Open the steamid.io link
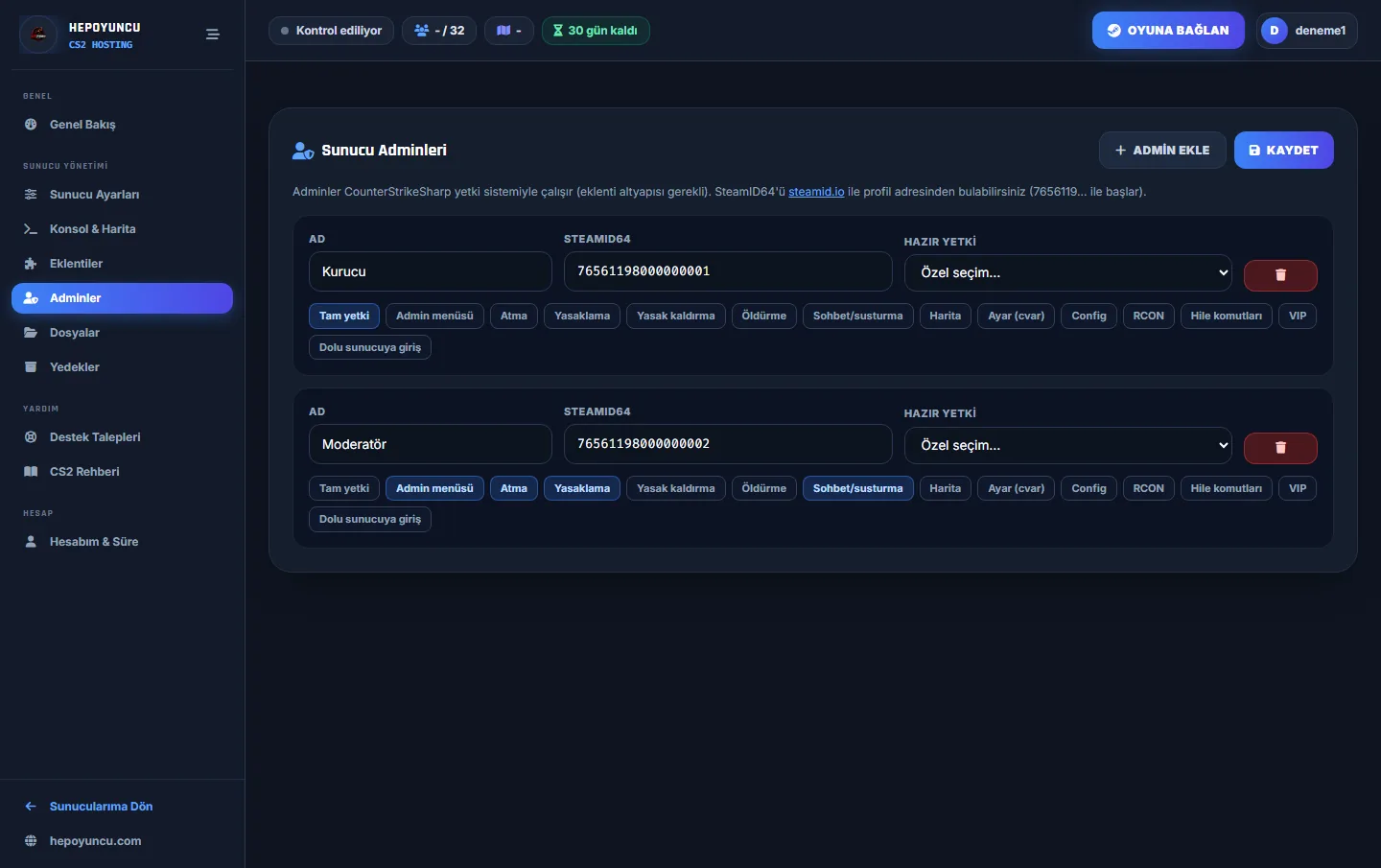 click(x=816, y=192)
